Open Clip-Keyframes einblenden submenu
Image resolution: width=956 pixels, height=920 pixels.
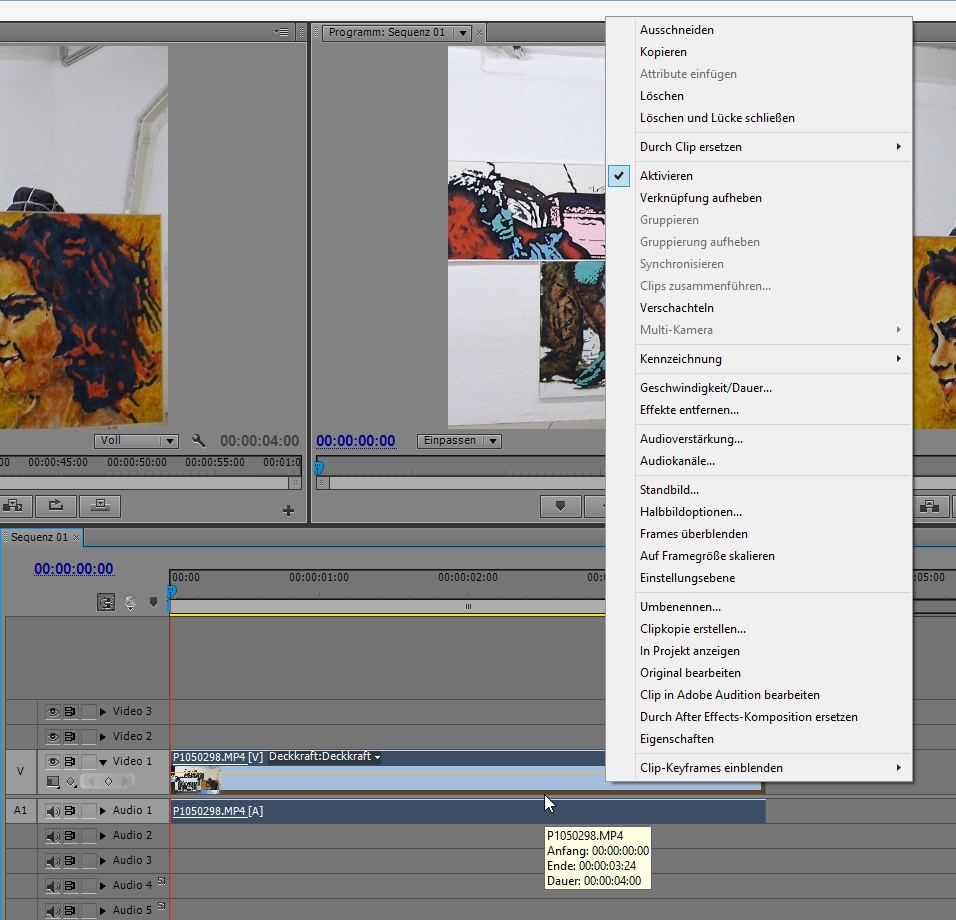758,768
